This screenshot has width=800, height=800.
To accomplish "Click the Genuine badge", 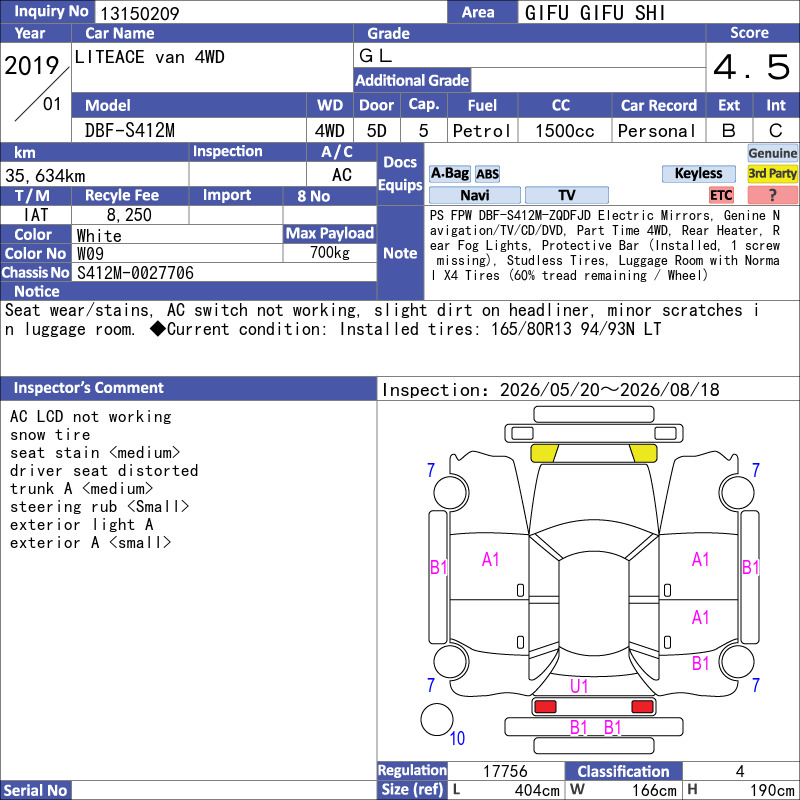I will tap(772, 153).
